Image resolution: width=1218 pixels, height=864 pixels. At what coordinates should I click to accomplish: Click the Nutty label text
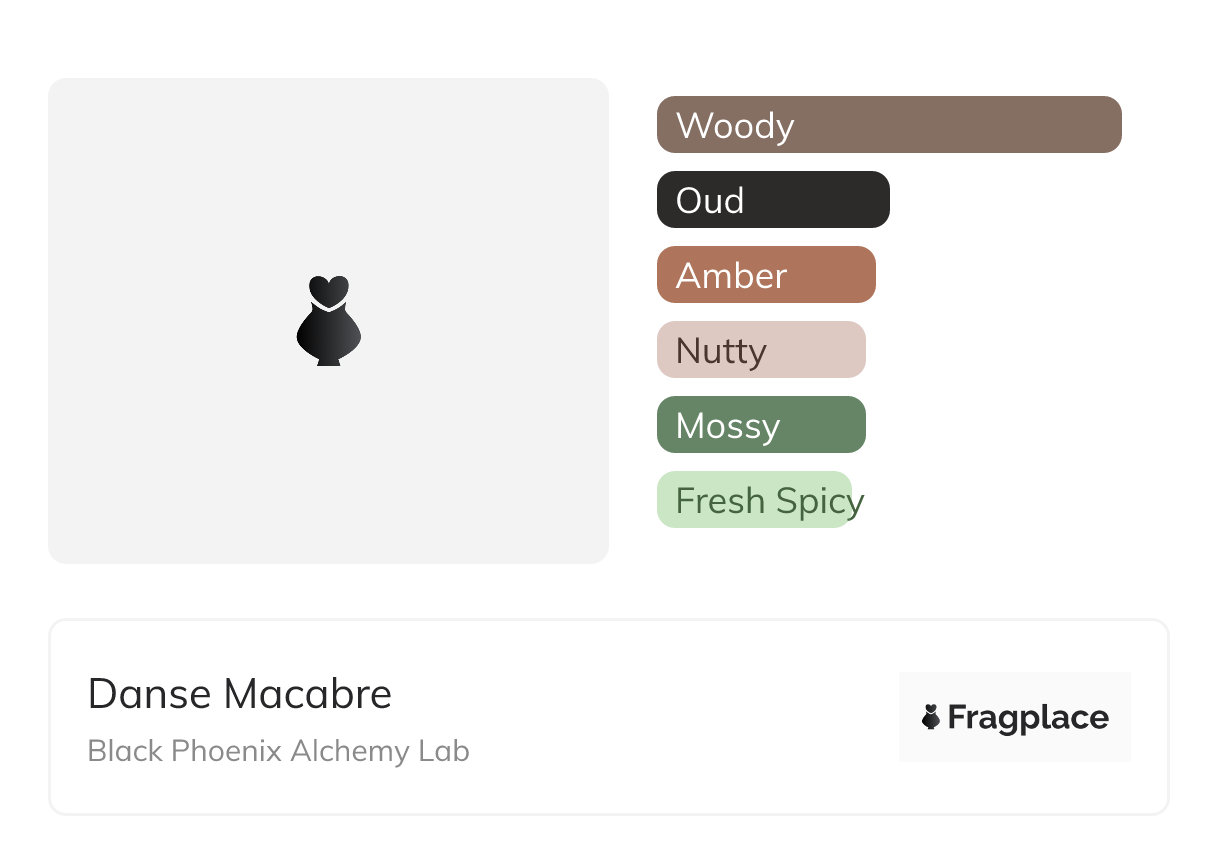pyautogui.click(x=721, y=351)
